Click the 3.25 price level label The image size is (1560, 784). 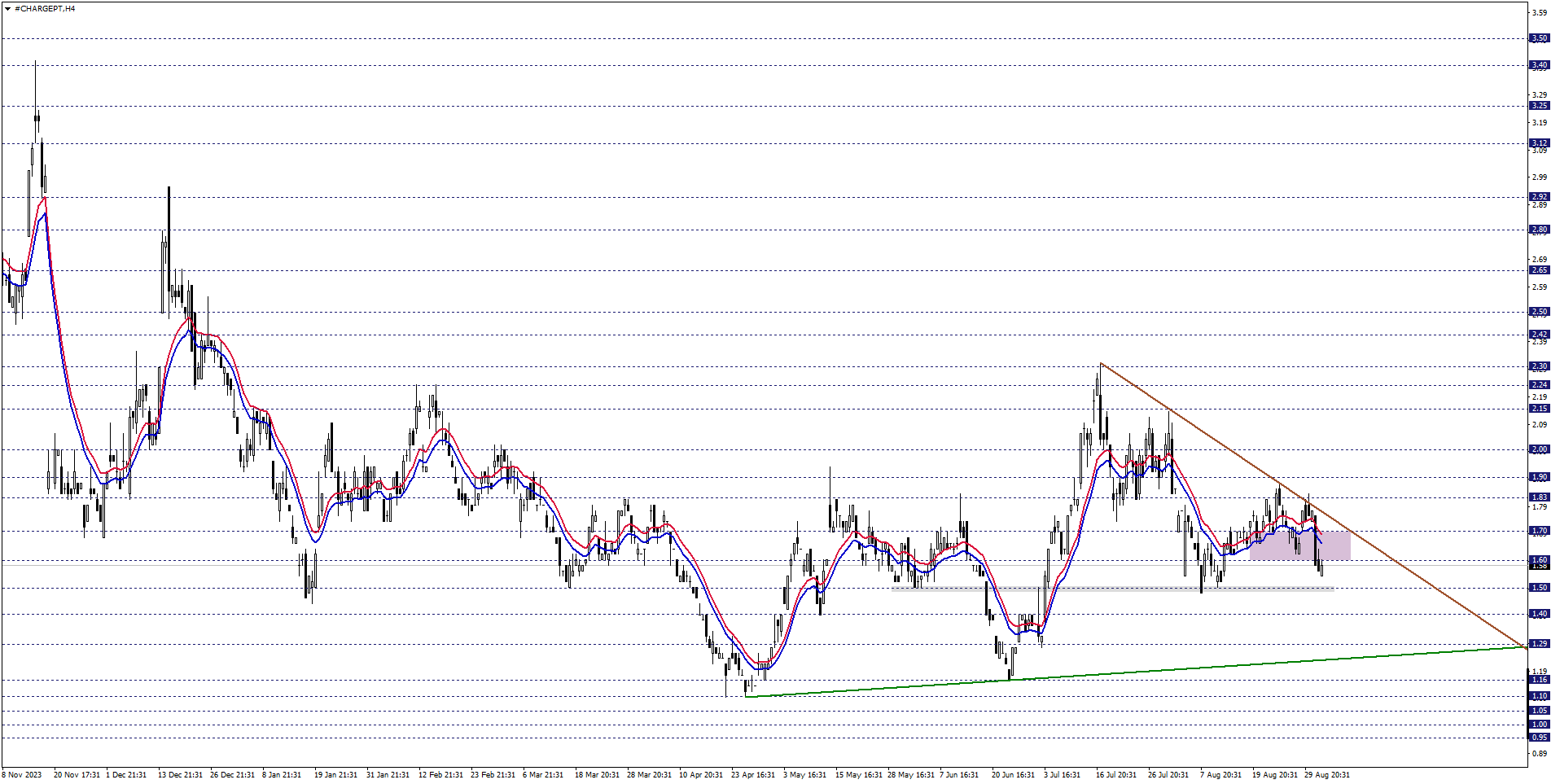(1539, 106)
